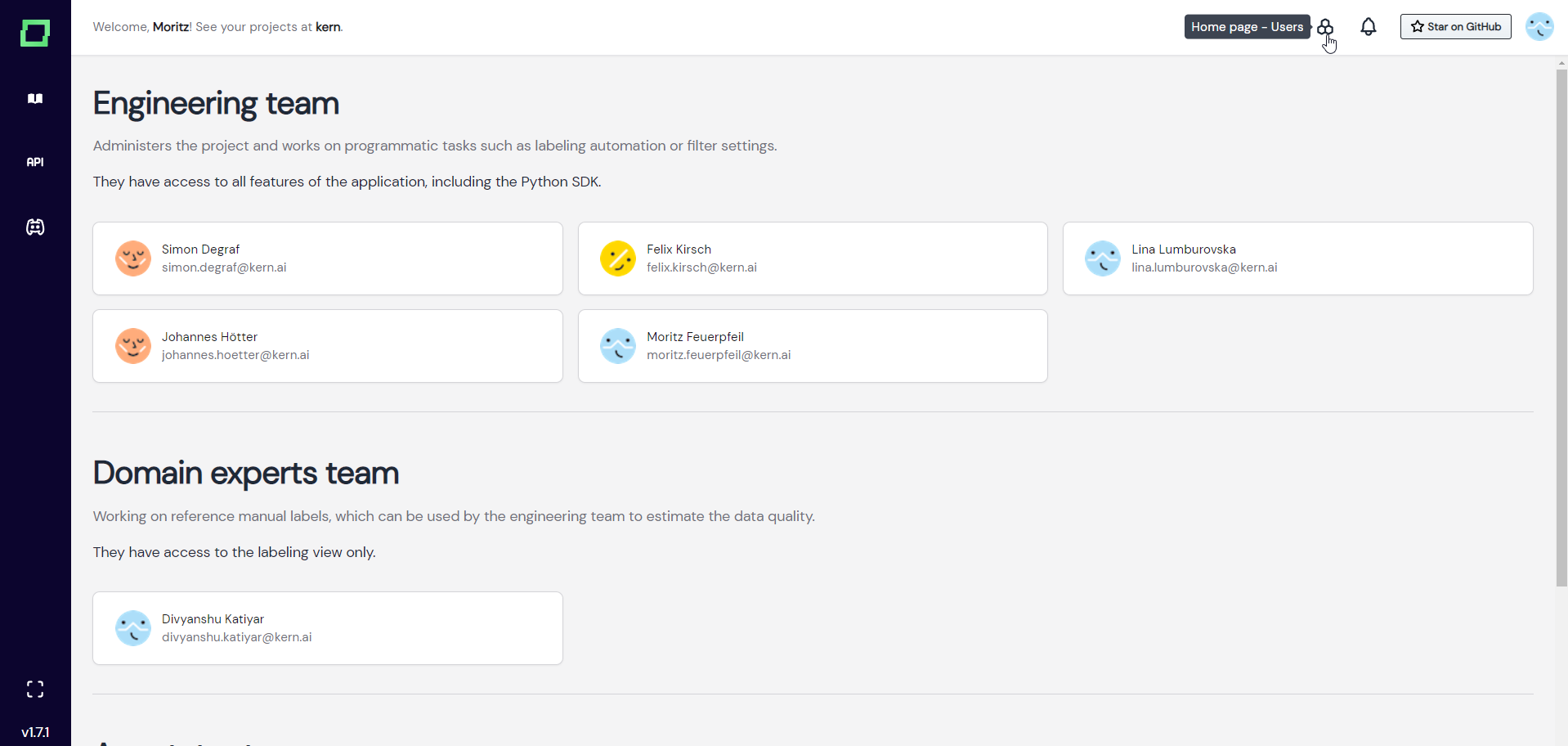Viewport: 1568px width, 746px height.
Task: Select Lina Lumburovska user card
Action: [x=1298, y=258]
